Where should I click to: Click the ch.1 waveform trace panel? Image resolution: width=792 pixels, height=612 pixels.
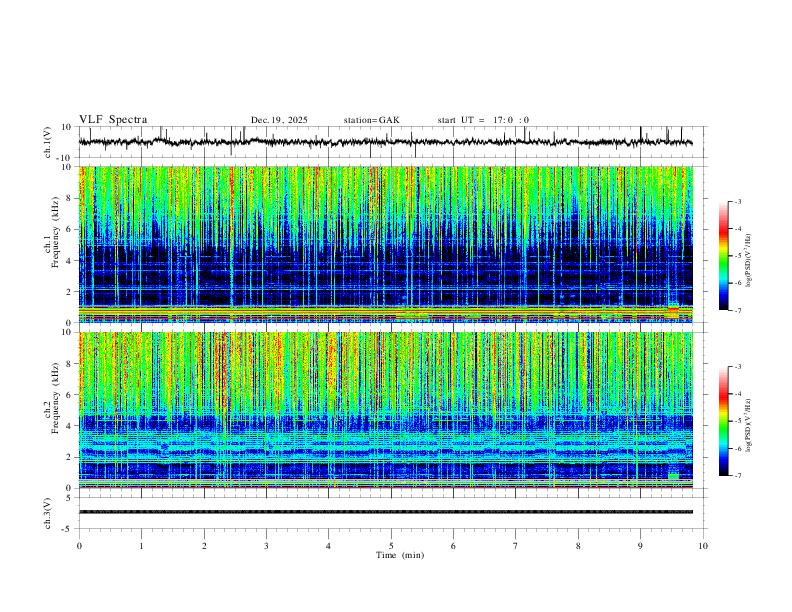tap(393, 142)
